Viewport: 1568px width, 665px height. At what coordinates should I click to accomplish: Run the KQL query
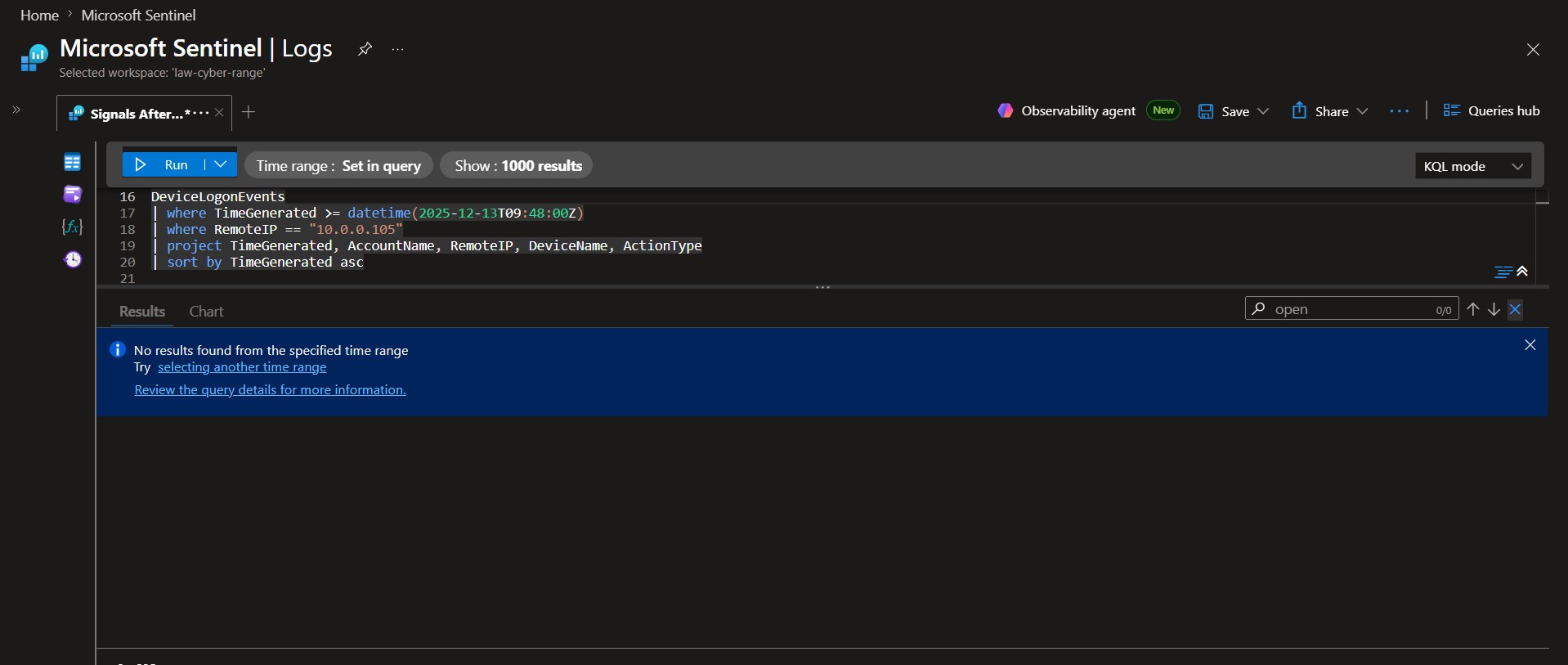[162, 164]
